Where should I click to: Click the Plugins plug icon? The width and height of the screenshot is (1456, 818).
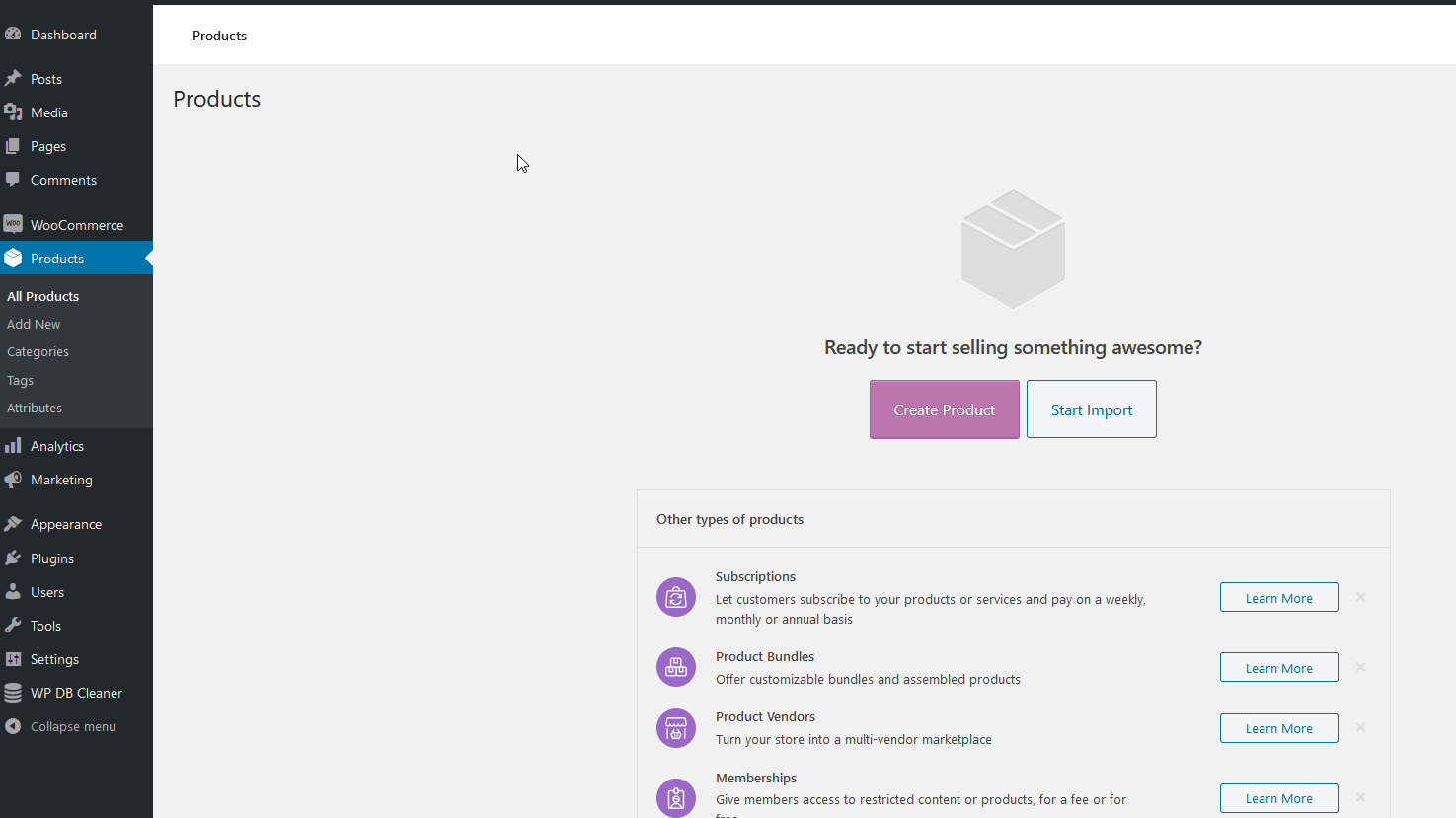point(13,558)
